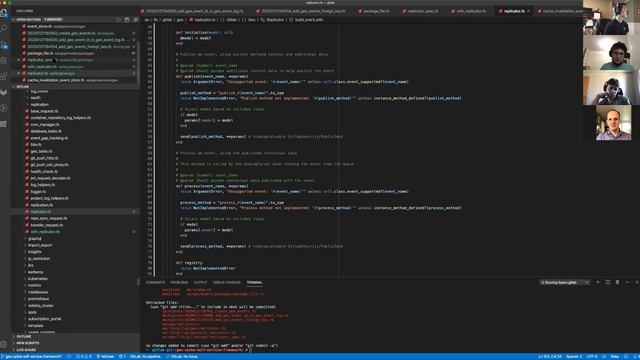Click Close All Editors icon in Open Editors header
Image resolution: width=640 pixels, height=360 pixels.
click(x=135, y=20)
